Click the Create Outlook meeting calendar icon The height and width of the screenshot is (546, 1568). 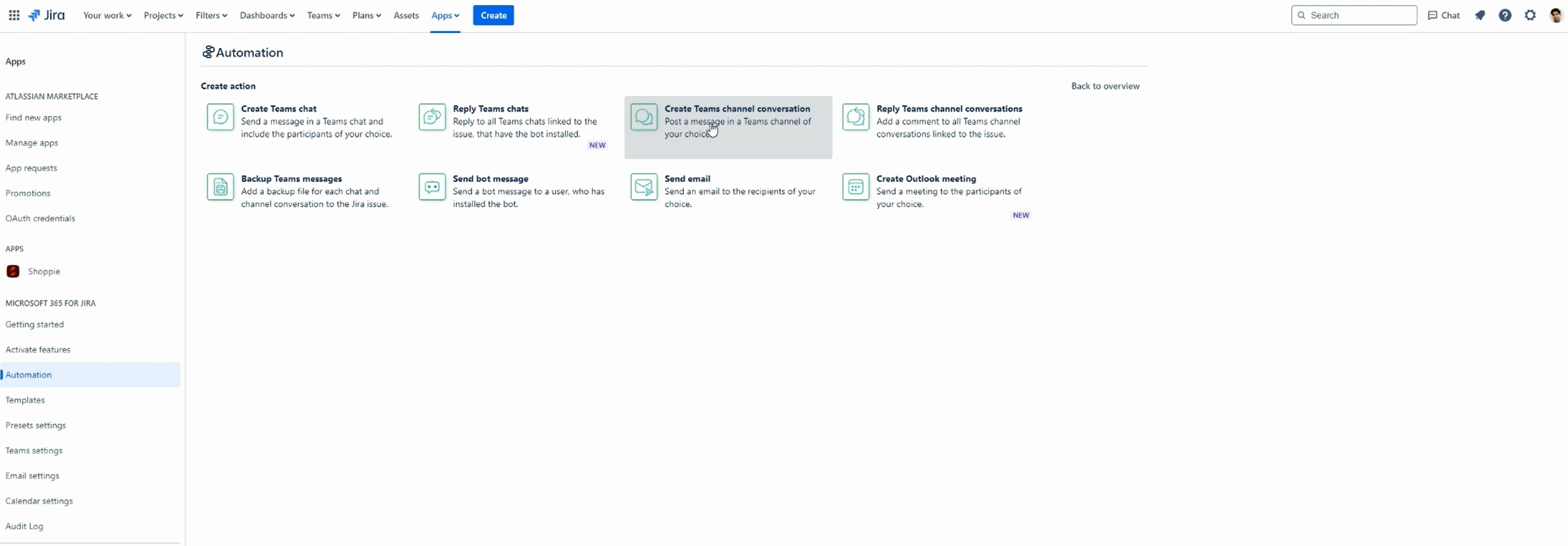pyautogui.click(x=856, y=187)
